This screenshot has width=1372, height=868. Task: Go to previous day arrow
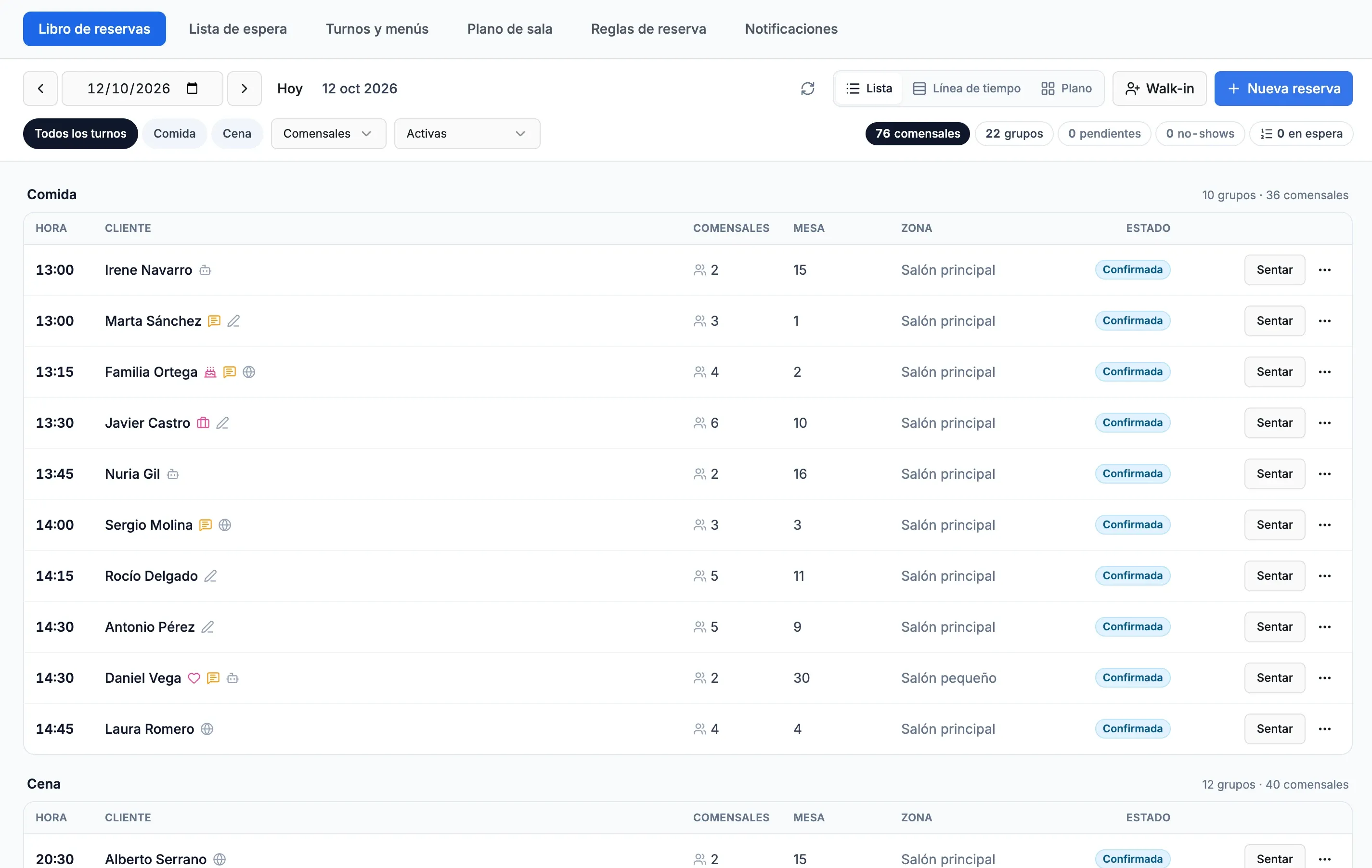click(40, 88)
